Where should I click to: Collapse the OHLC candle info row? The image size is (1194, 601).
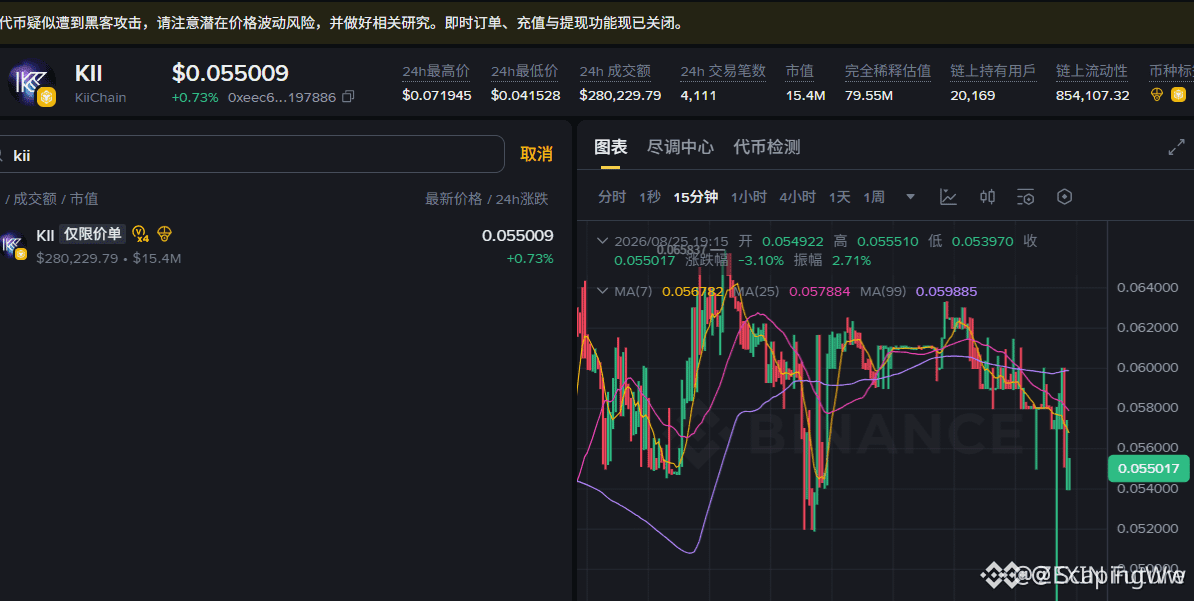[x=602, y=241]
